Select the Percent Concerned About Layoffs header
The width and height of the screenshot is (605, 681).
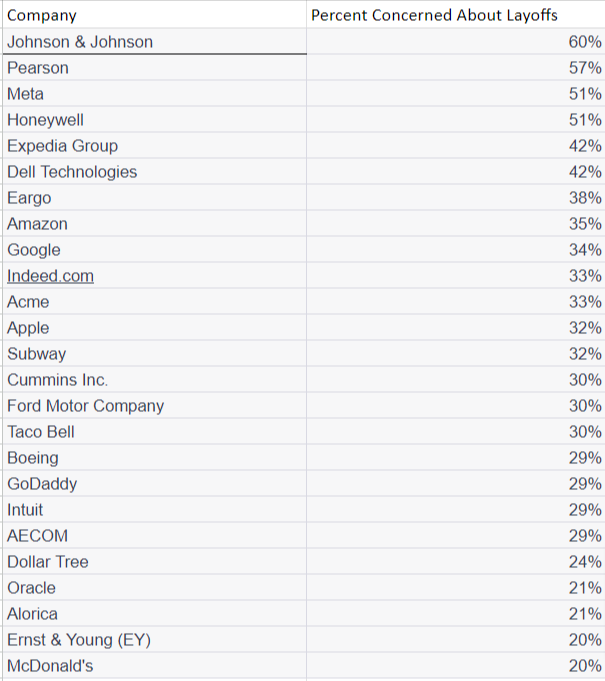tap(434, 15)
